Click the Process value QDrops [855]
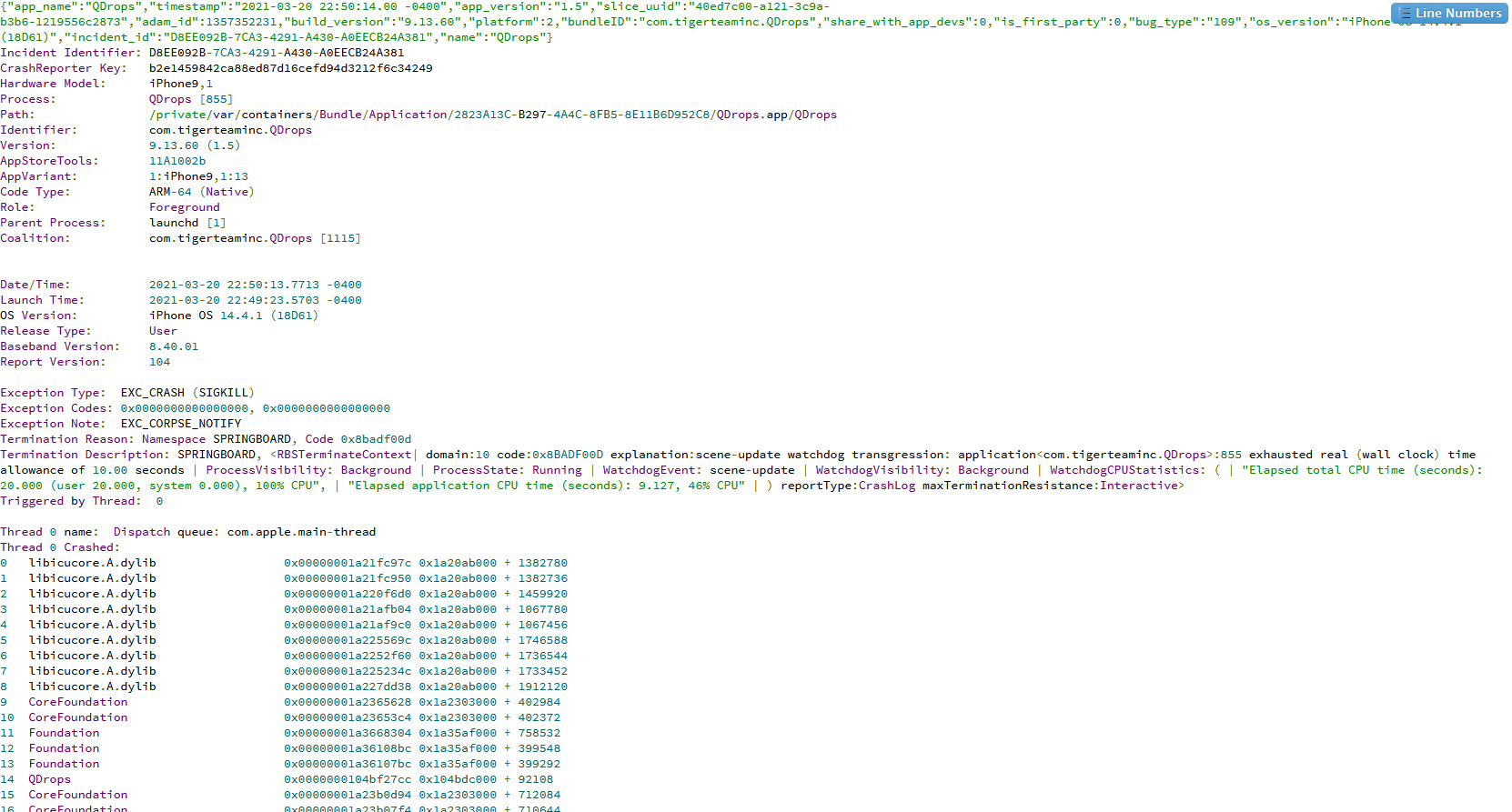This screenshot has height=812, width=1512. coord(191,99)
